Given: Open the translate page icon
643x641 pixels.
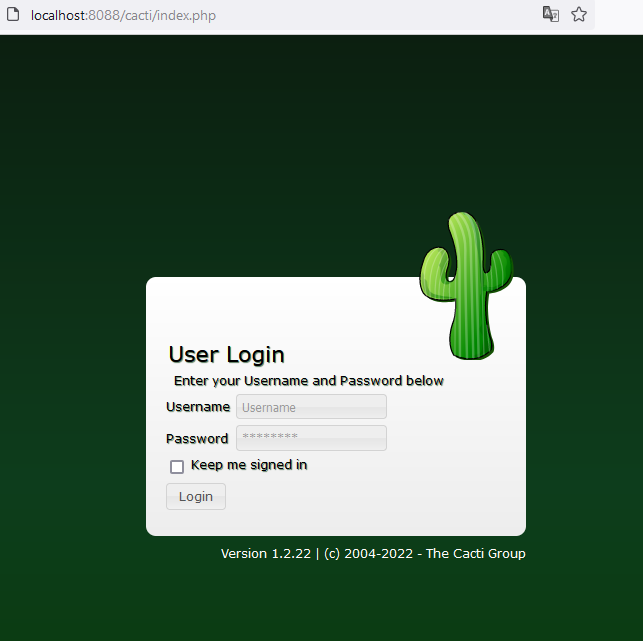Looking at the screenshot, I should 550,14.
